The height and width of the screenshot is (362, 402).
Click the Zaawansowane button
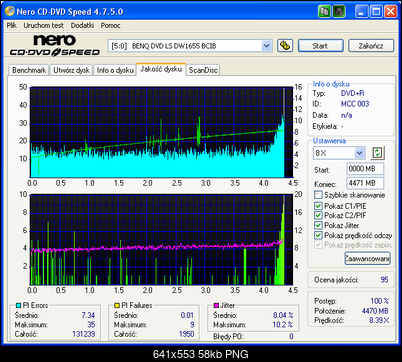coord(367,258)
